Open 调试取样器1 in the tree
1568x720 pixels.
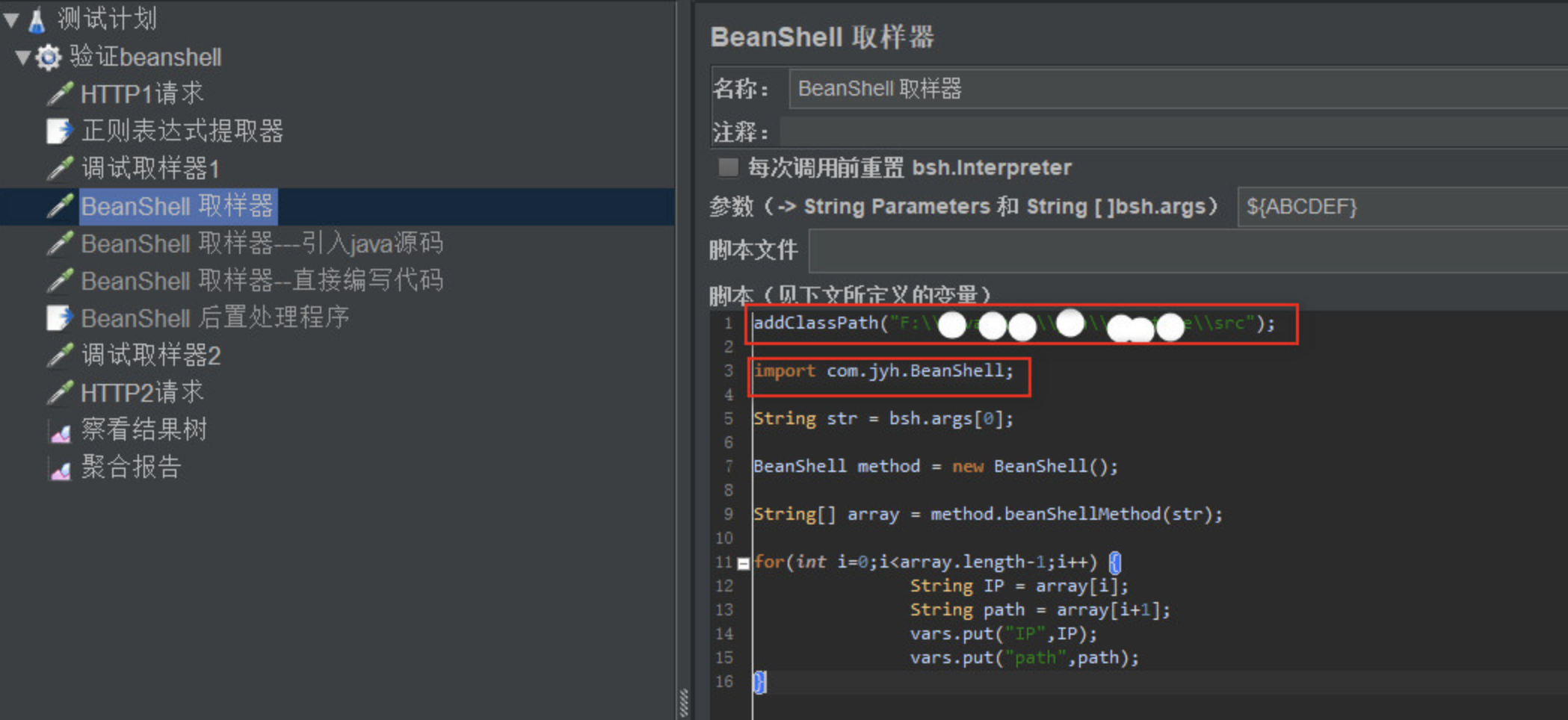(150, 169)
